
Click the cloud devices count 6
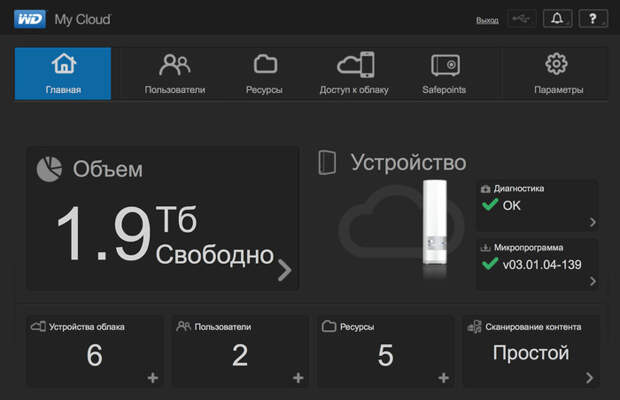coord(95,355)
